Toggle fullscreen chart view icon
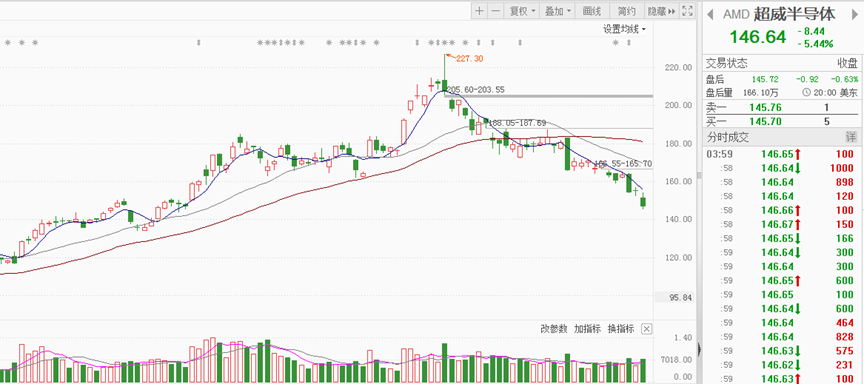 click(x=687, y=10)
